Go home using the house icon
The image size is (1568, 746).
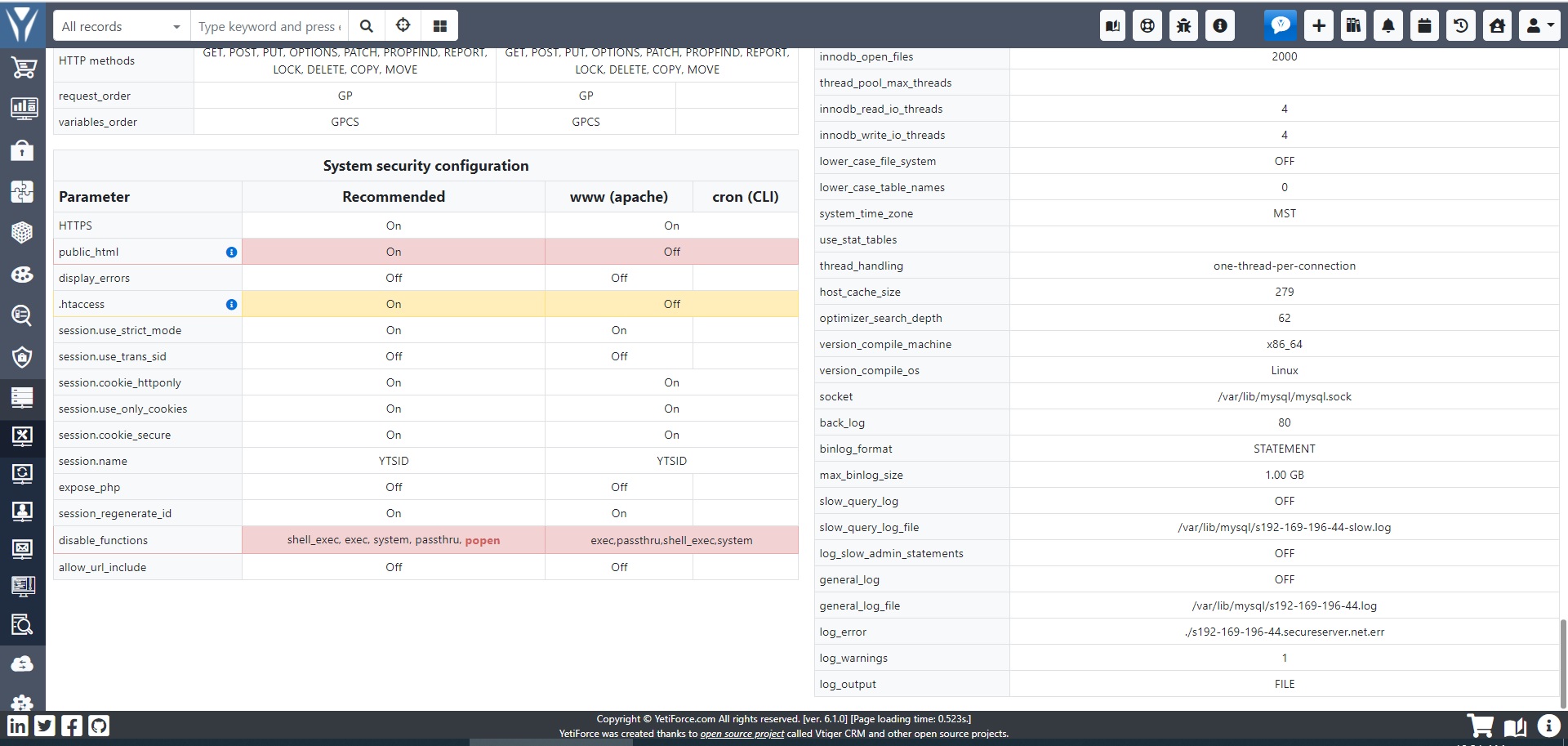click(x=1496, y=25)
